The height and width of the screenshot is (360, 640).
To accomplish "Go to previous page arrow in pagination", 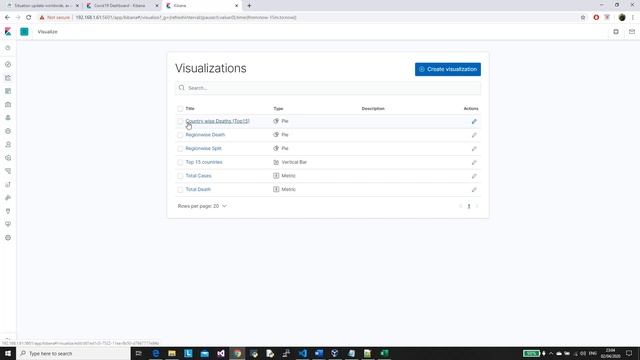I will point(460,206).
